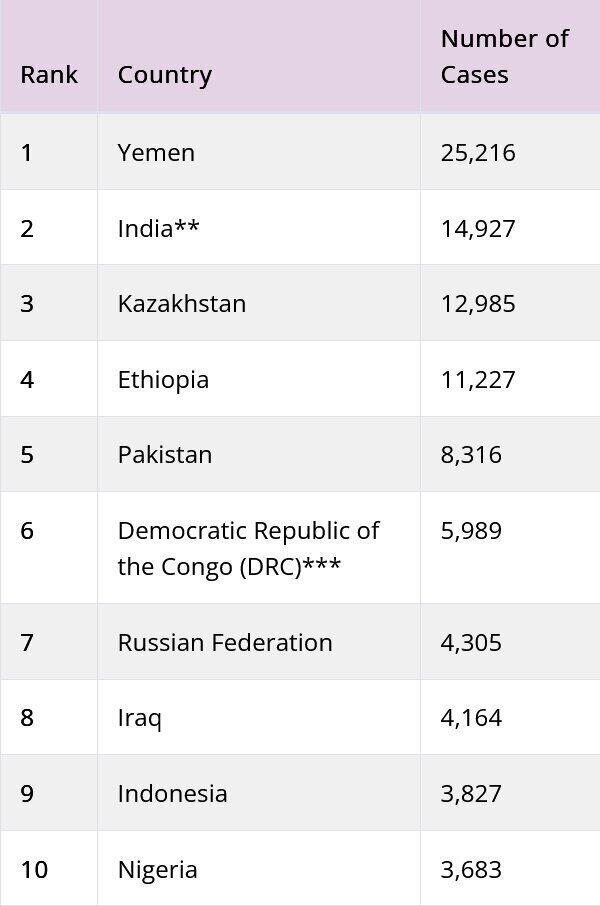Select the Russian Federation cell

pyautogui.click(x=225, y=642)
